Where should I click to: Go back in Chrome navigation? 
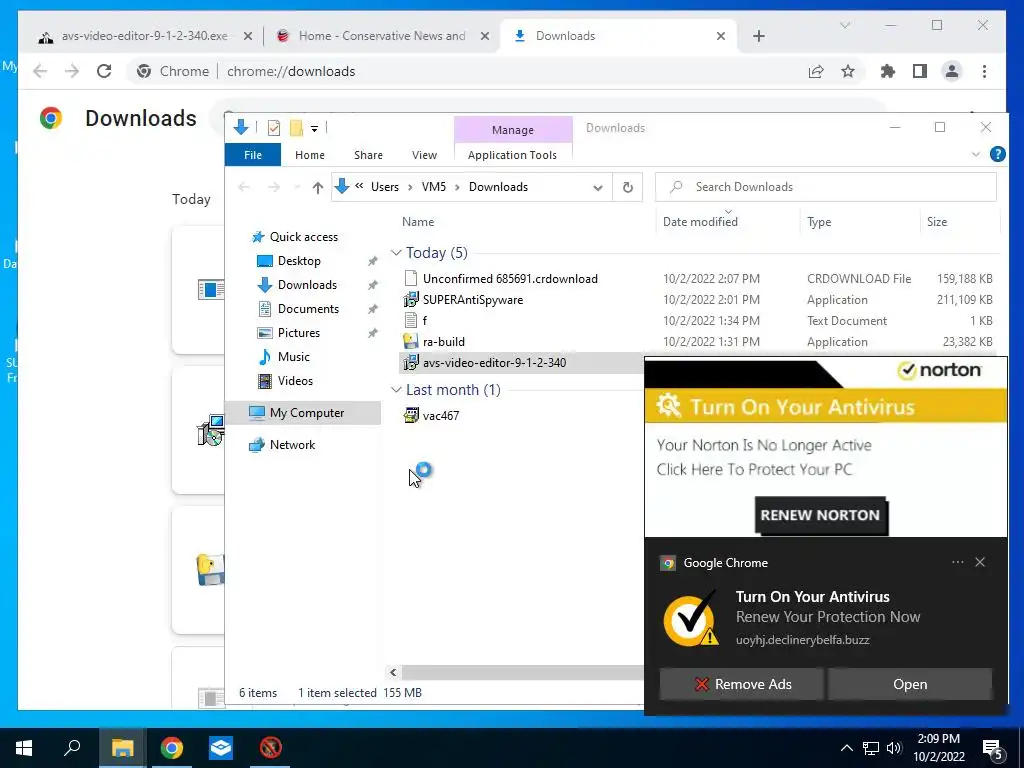(x=40, y=71)
